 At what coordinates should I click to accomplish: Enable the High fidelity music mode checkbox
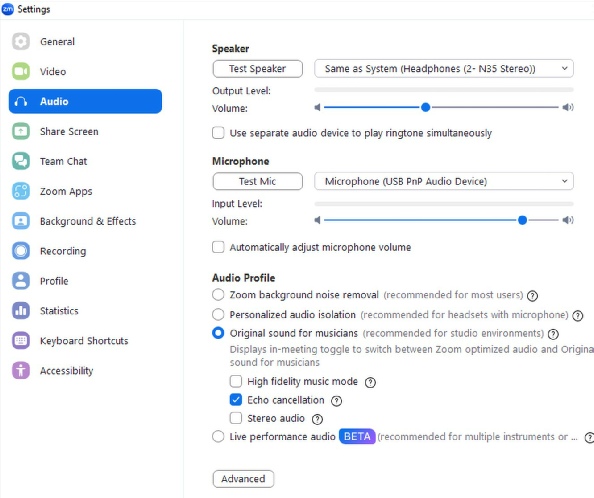coord(236,381)
